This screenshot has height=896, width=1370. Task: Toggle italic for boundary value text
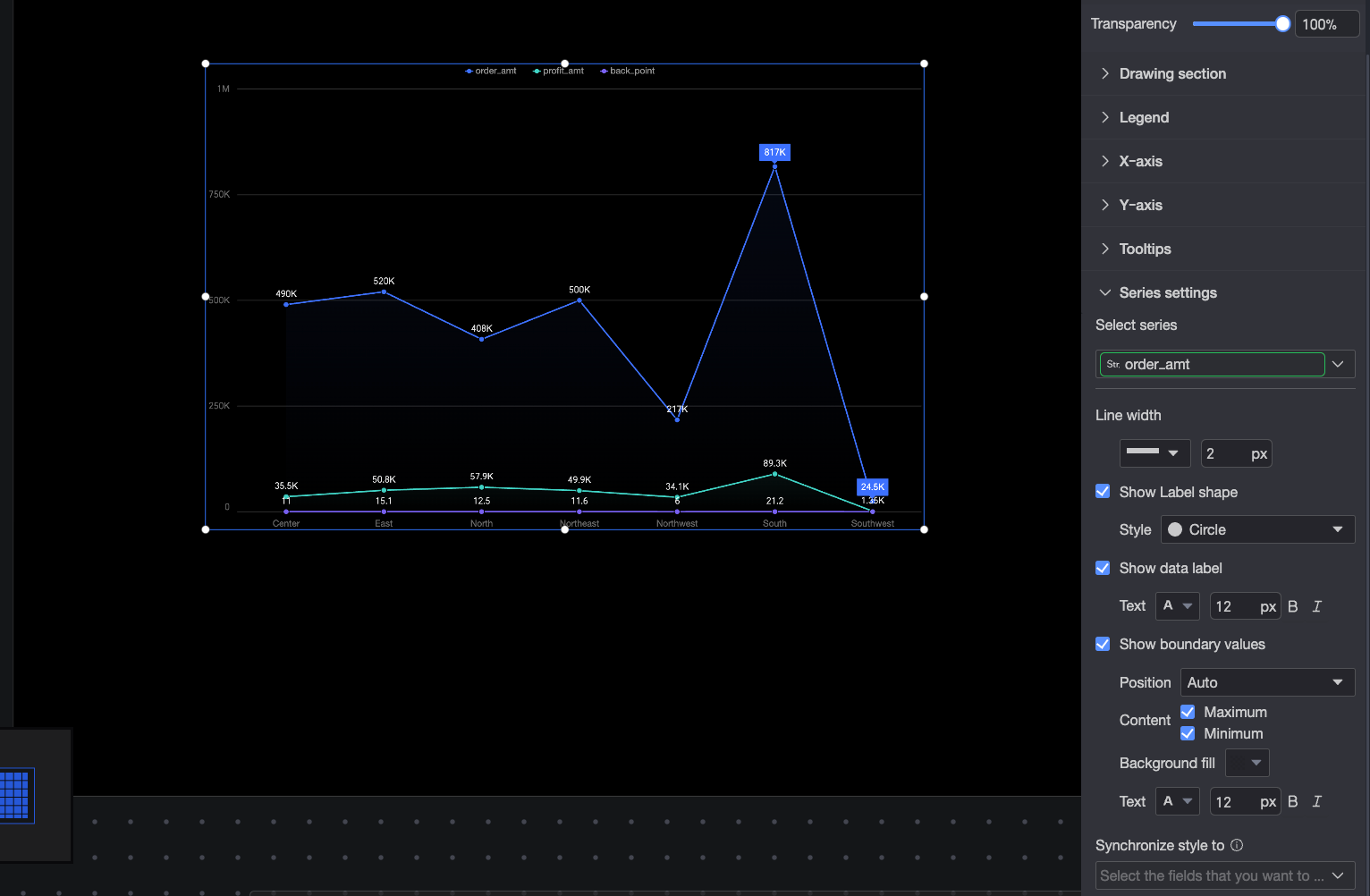point(1316,801)
